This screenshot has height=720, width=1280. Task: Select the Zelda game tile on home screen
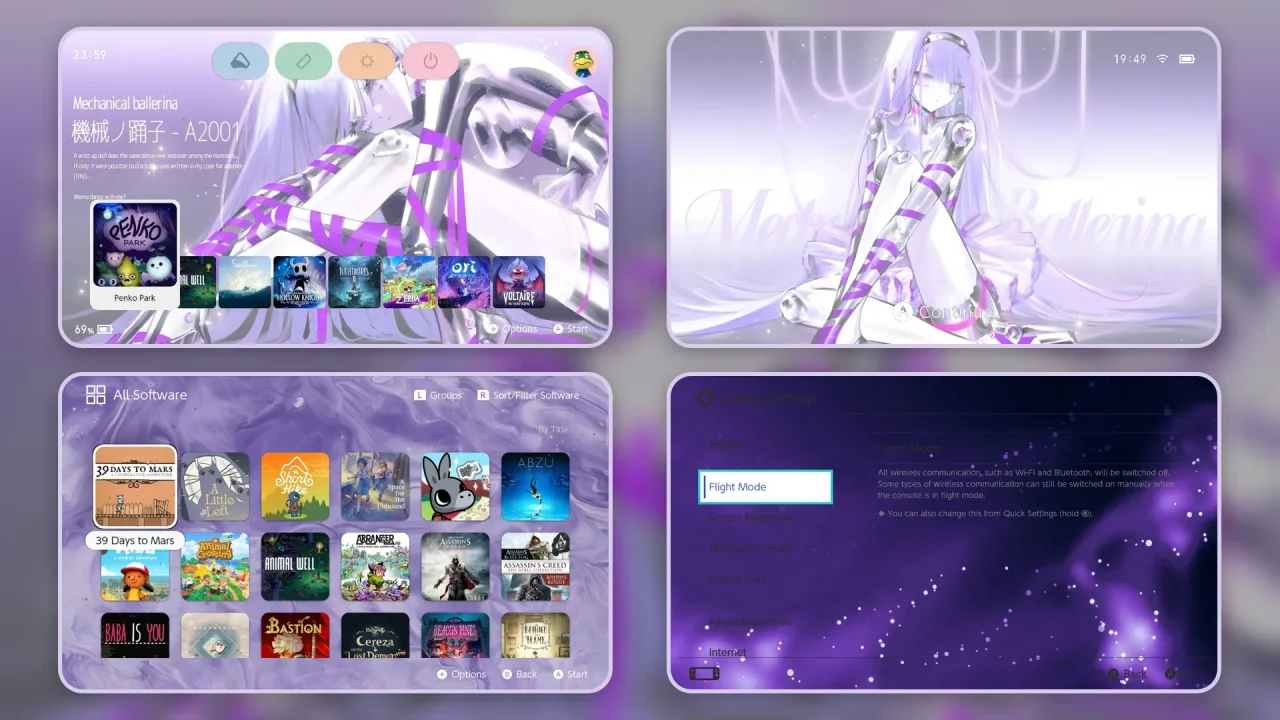pos(409,282)
